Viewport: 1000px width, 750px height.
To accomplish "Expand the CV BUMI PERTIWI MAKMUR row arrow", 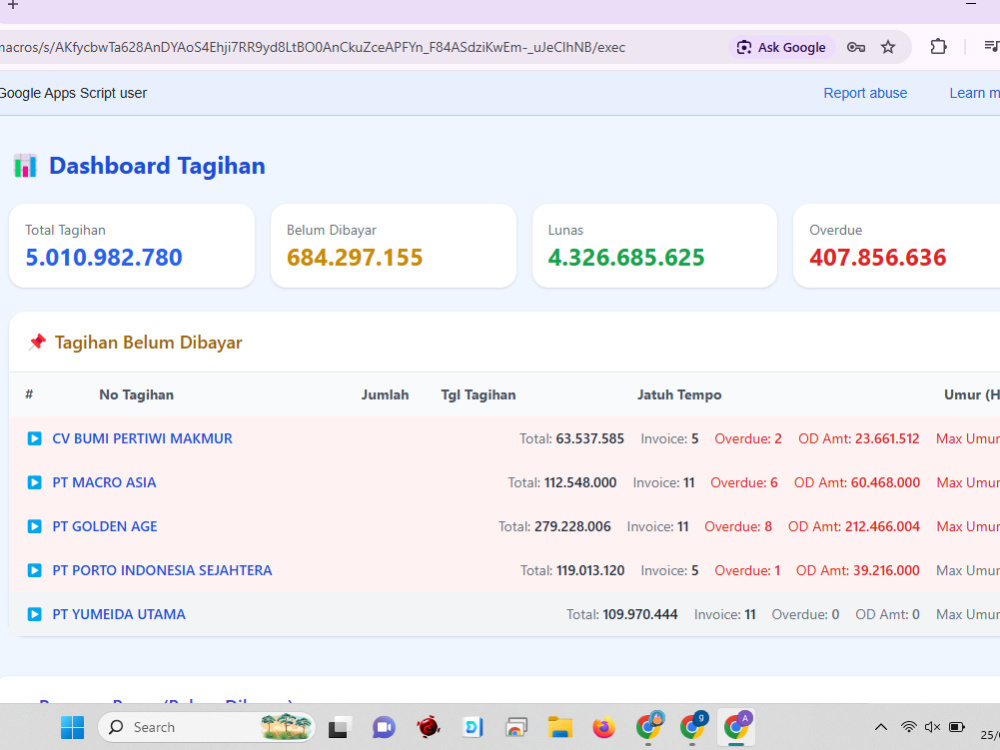I will (34, 439).
